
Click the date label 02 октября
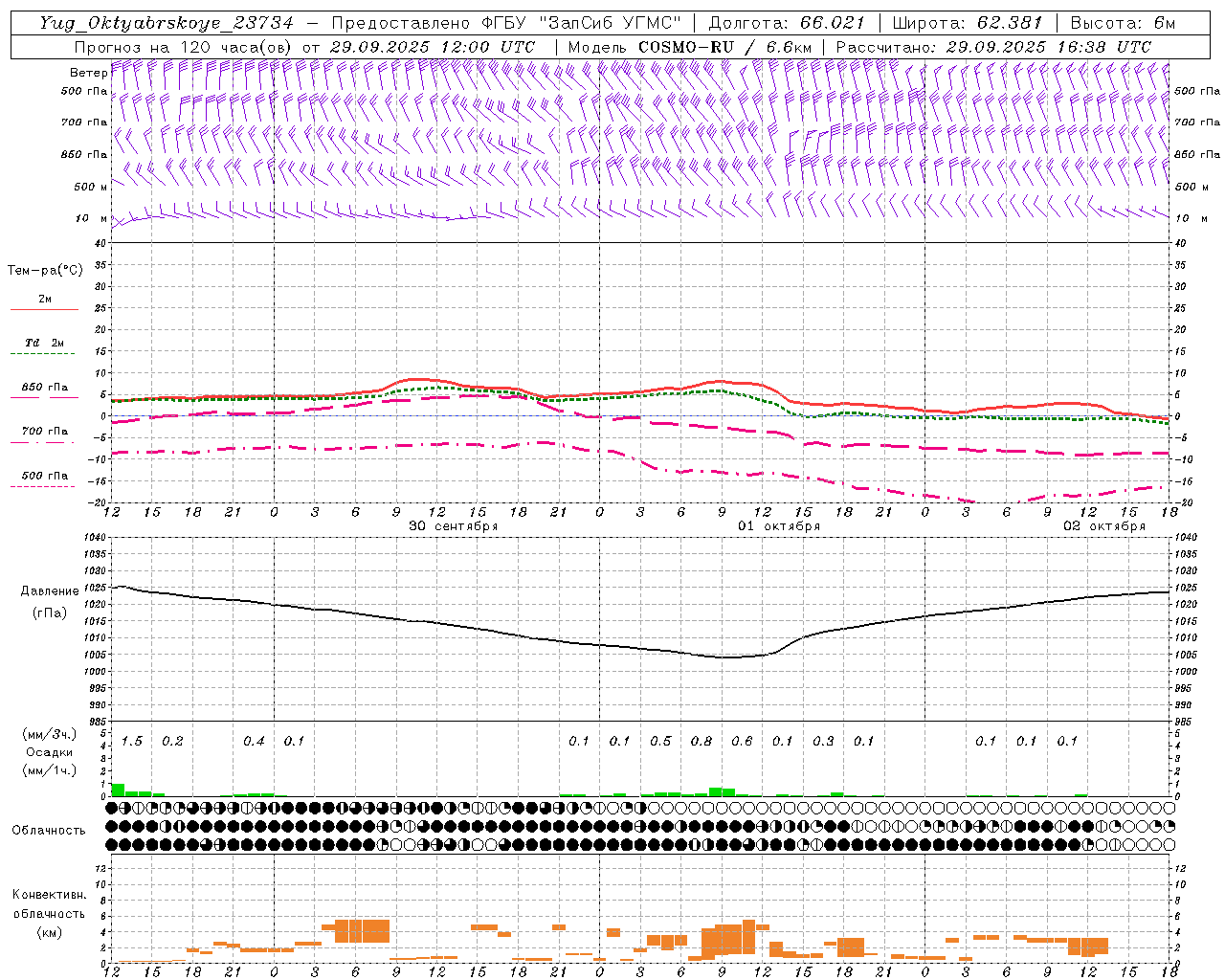1104,526
